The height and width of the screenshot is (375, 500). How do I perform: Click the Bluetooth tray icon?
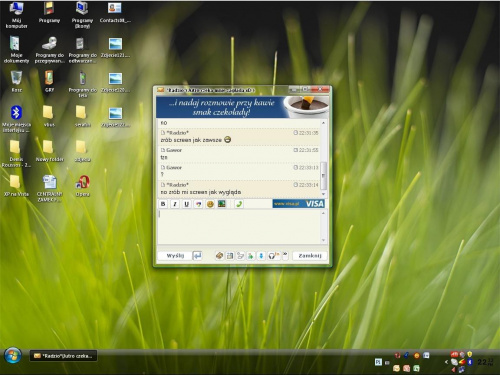(x=470, y=362)
